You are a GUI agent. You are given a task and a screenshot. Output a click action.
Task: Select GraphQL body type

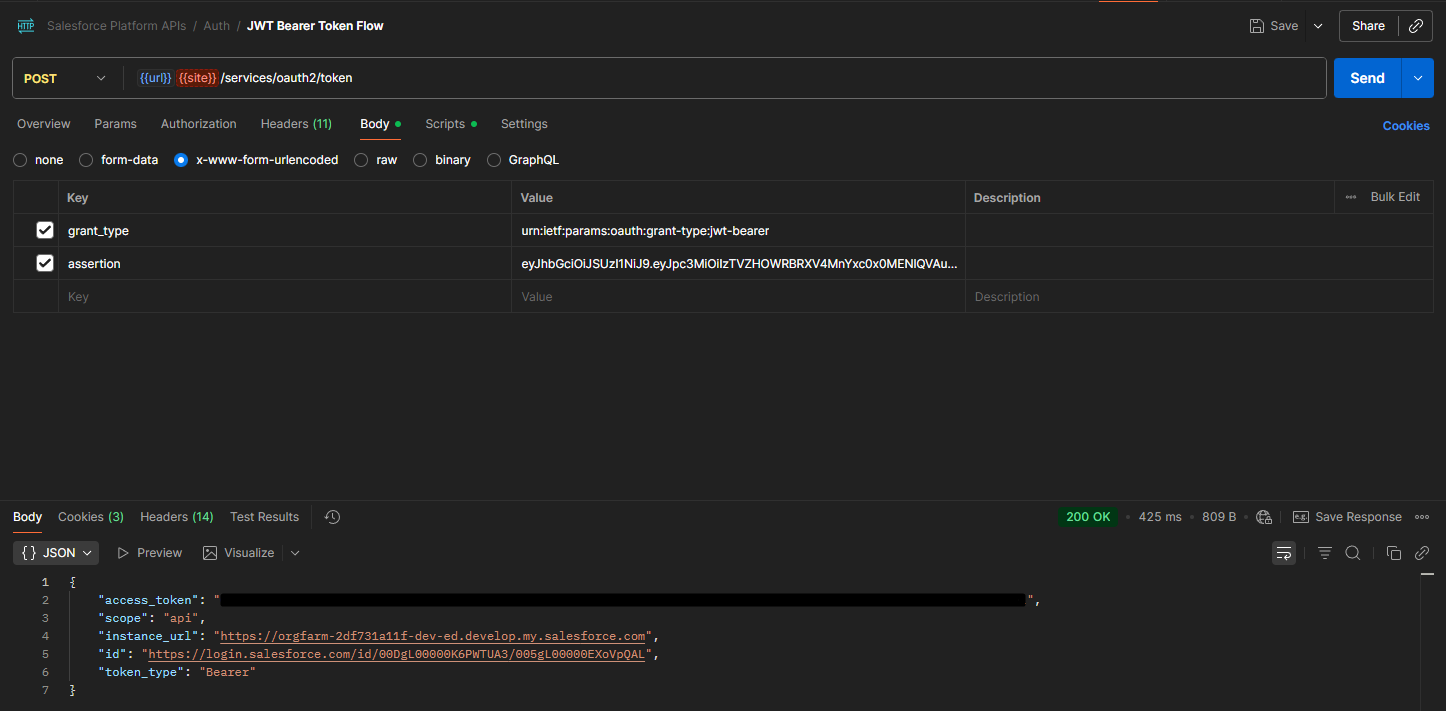coord(493,160)
